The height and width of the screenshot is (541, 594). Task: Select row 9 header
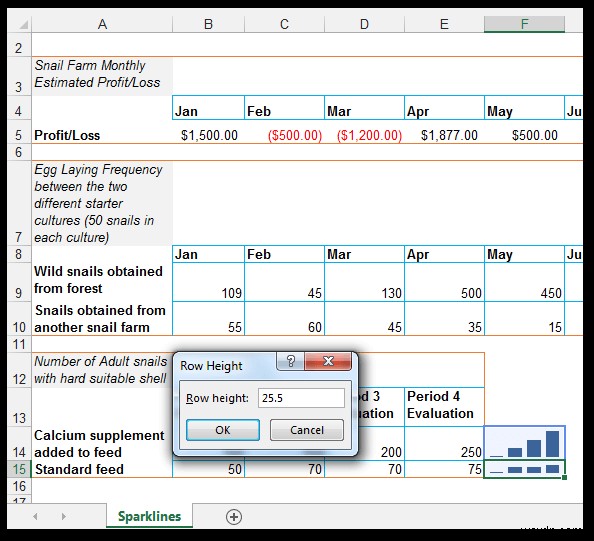19,282
